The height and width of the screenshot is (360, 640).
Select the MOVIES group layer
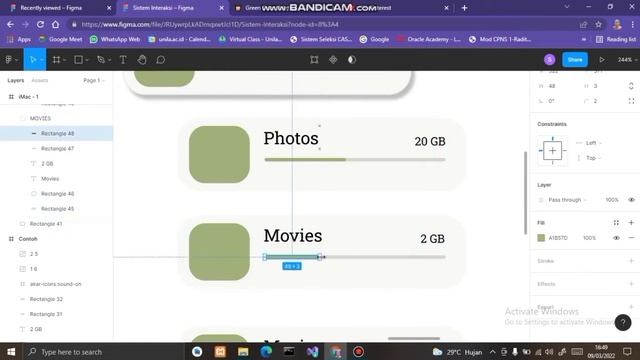56,118
